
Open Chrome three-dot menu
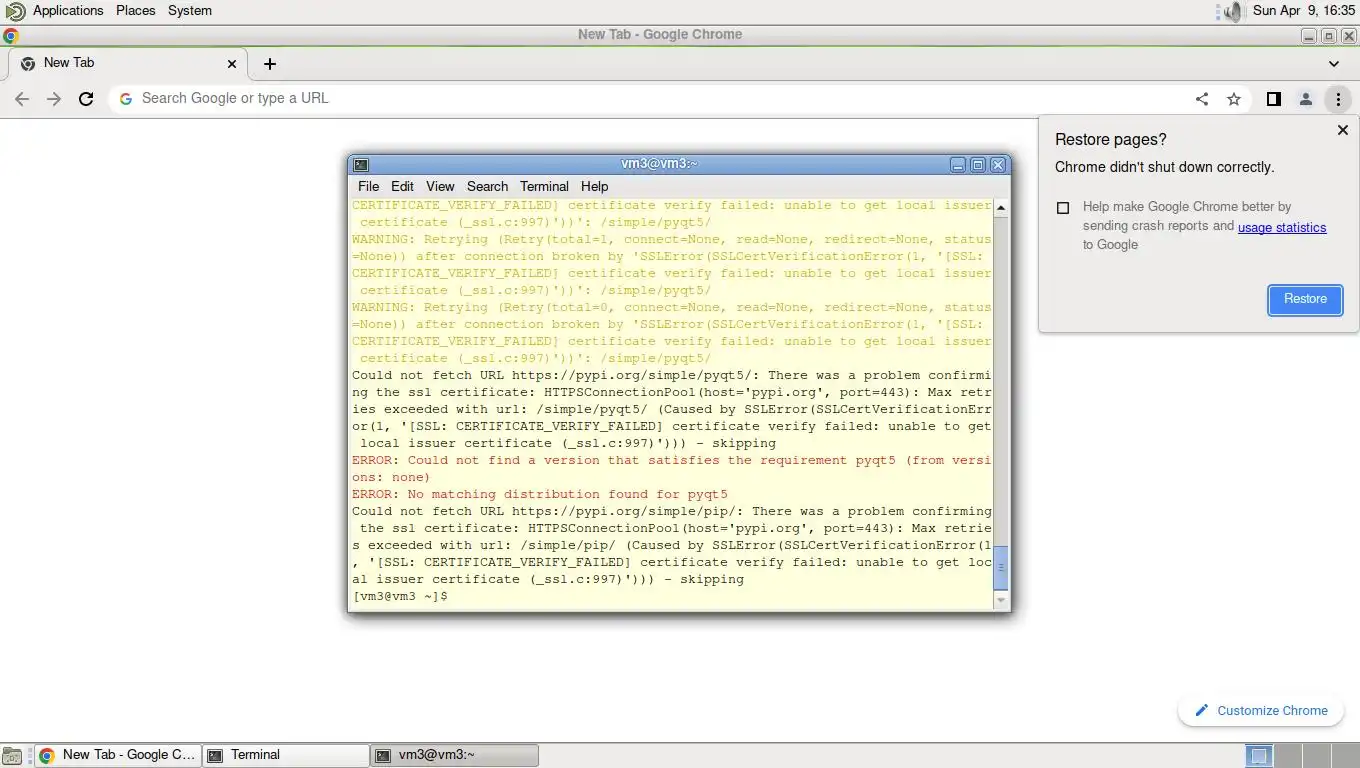(x=1338, y=99)
